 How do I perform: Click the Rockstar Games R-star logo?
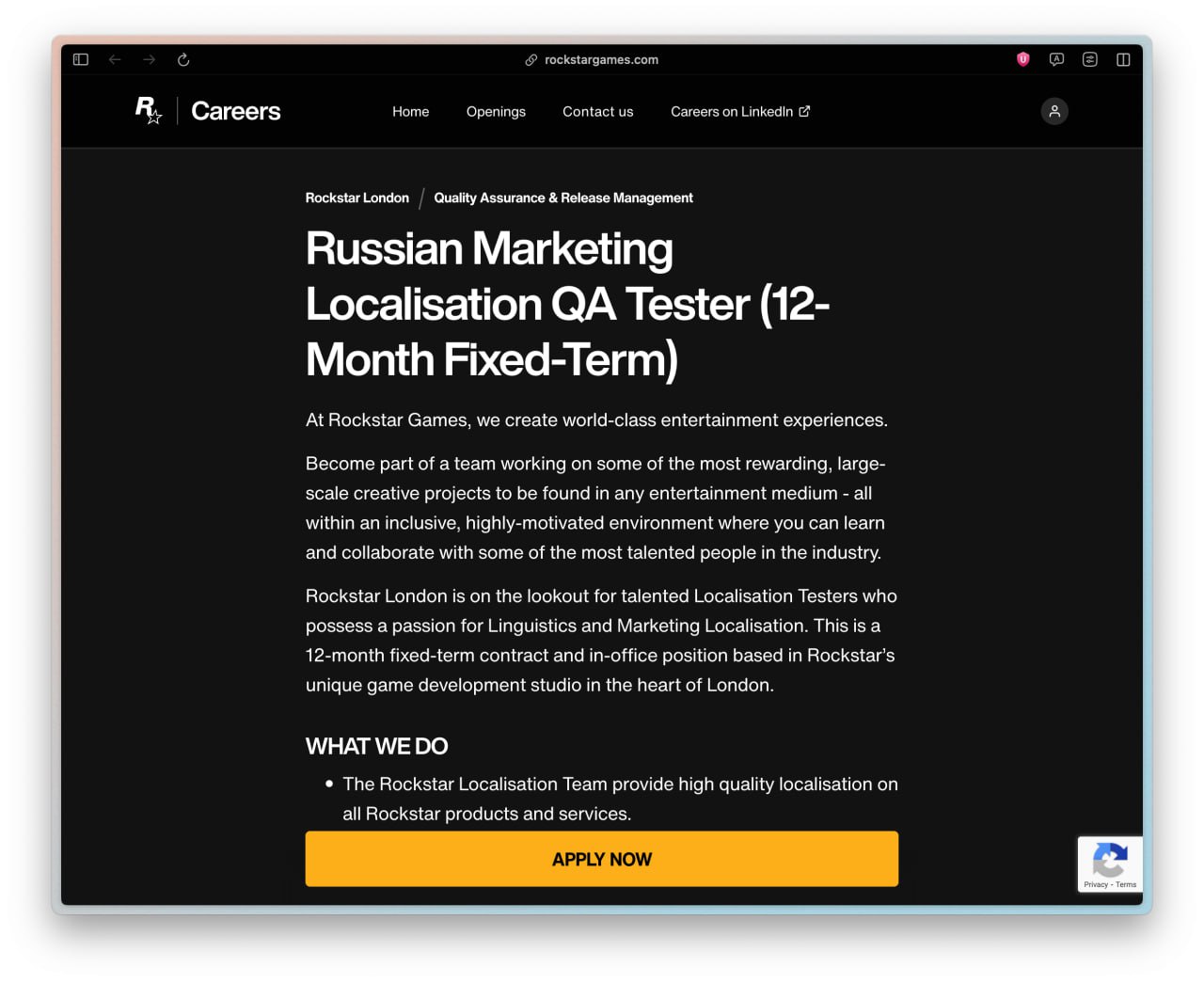click(x=149, y=110)
